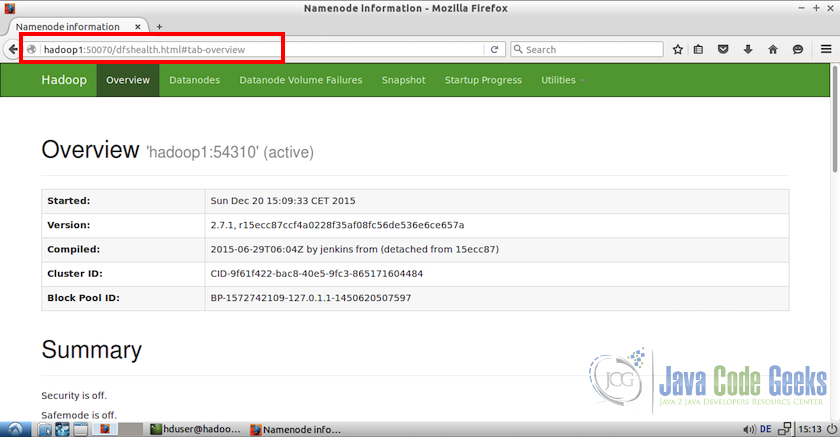This screenshot has height=437, width=840.
Task: Open the Snapshot nav tab
Action: click(x=403, y=80)
